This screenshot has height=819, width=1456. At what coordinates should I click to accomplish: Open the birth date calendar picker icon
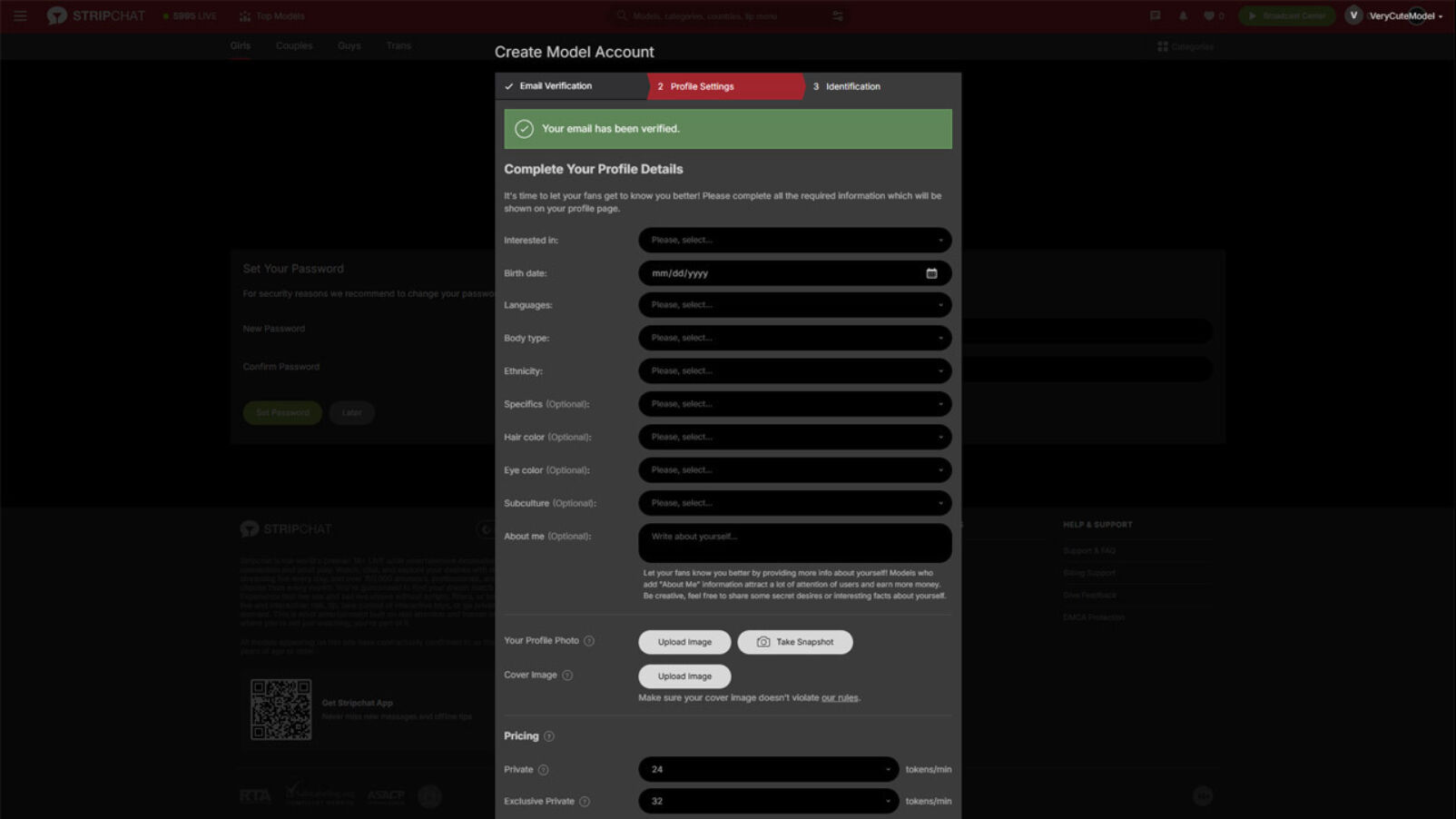(931, 273)
